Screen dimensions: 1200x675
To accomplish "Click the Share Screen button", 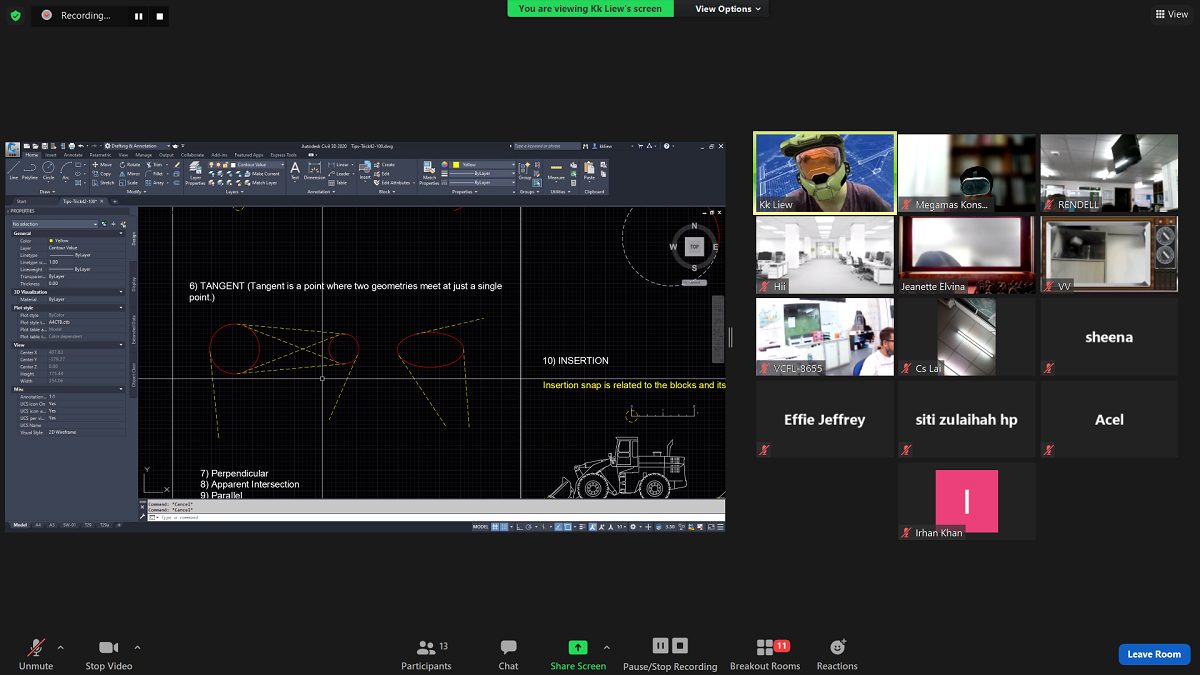I will 578,655.
